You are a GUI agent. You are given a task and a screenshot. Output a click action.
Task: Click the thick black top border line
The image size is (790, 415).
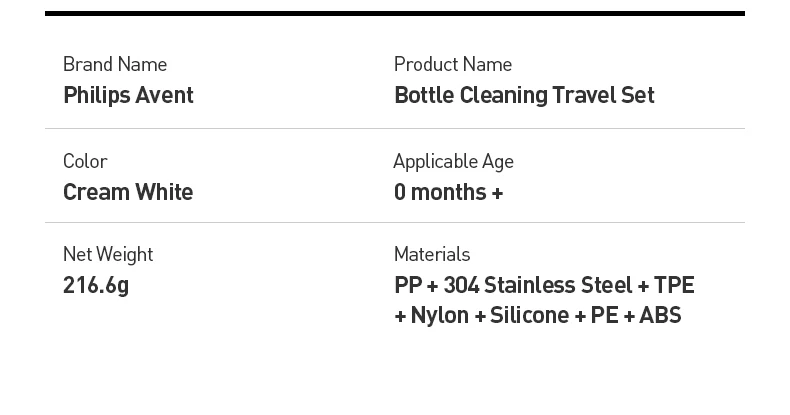click(395, 13)
